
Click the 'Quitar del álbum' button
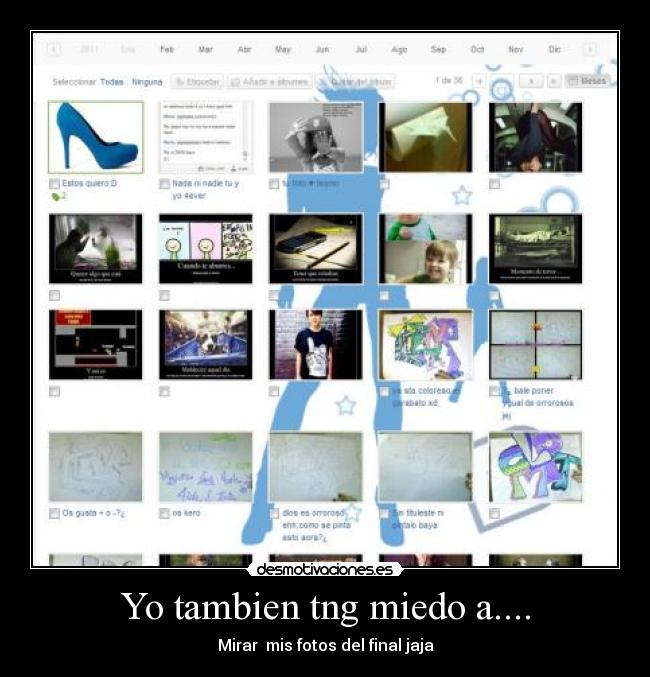tap(355, 82)
